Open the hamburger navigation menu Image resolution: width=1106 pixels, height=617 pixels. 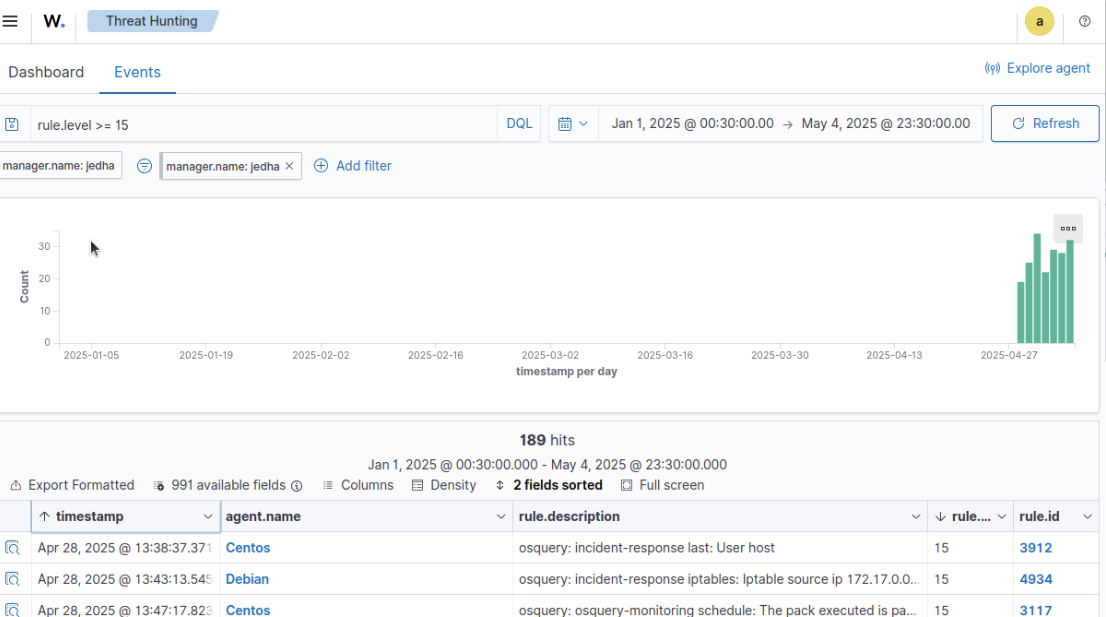[10, 21]
